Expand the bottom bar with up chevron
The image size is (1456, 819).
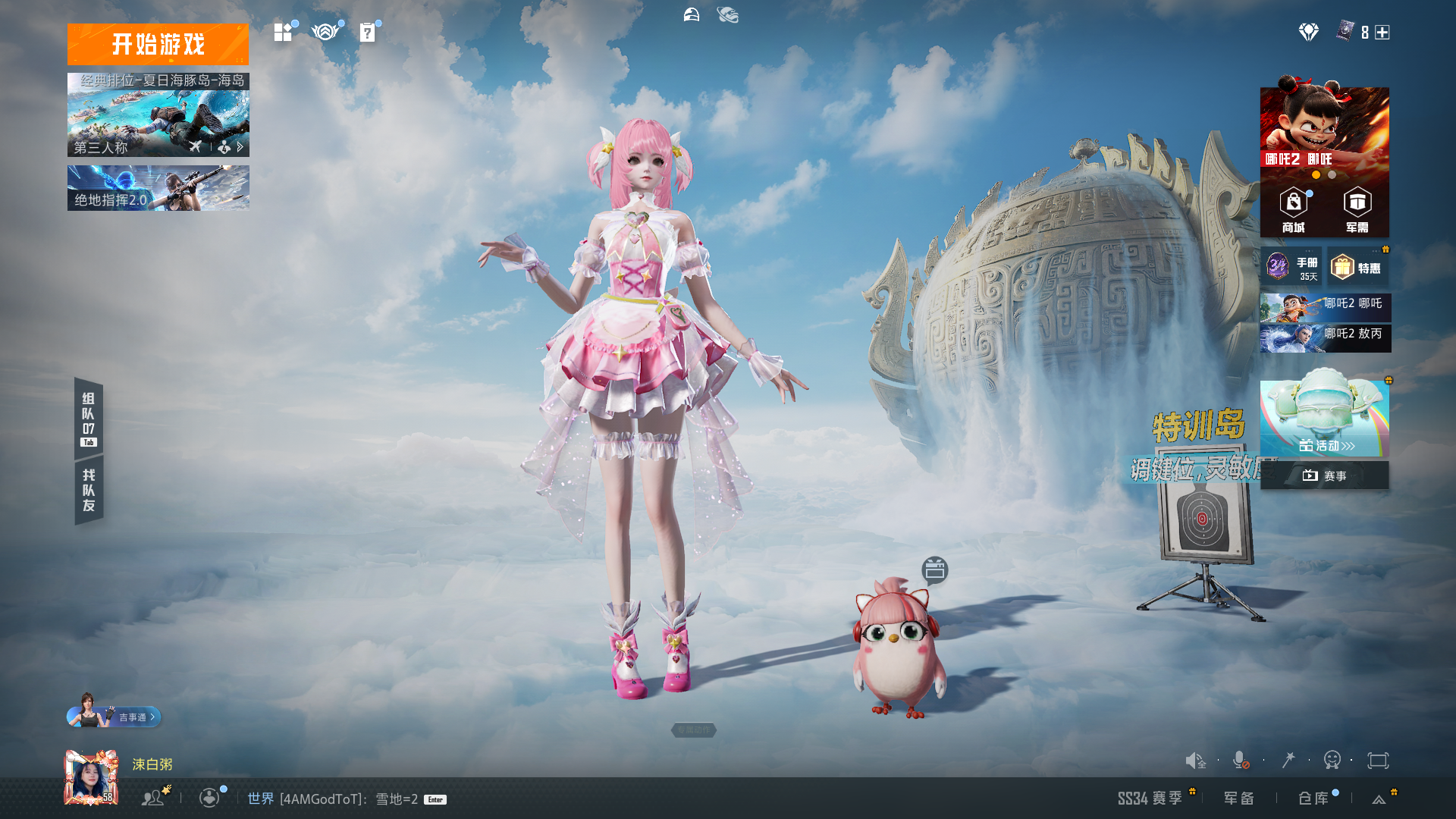click(1379, 799)
